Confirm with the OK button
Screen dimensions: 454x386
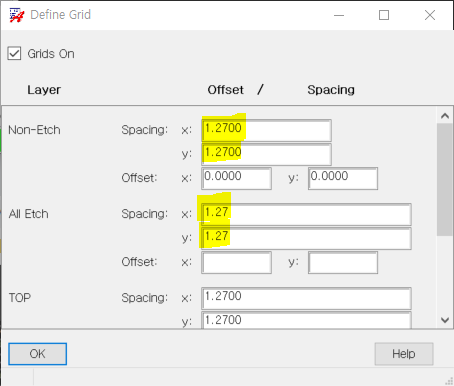click(37, 354)
